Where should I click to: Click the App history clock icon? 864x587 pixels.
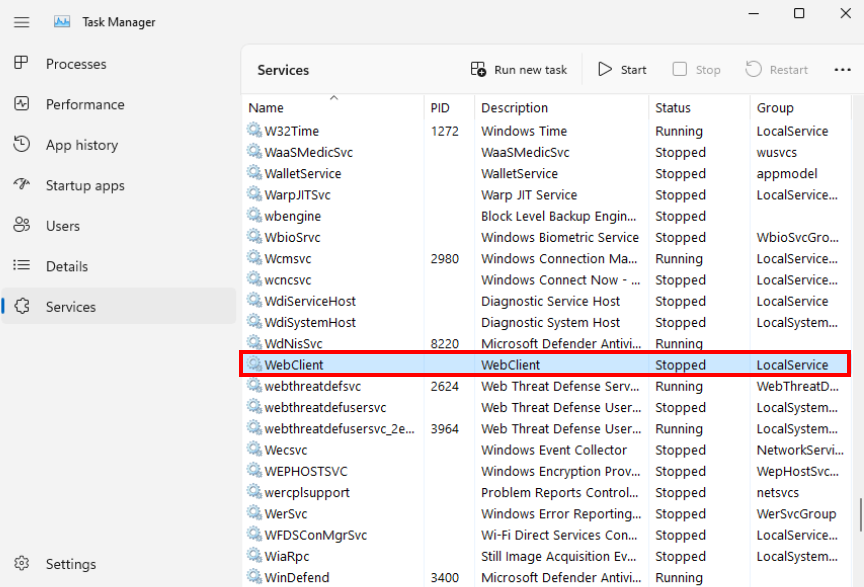22,145
